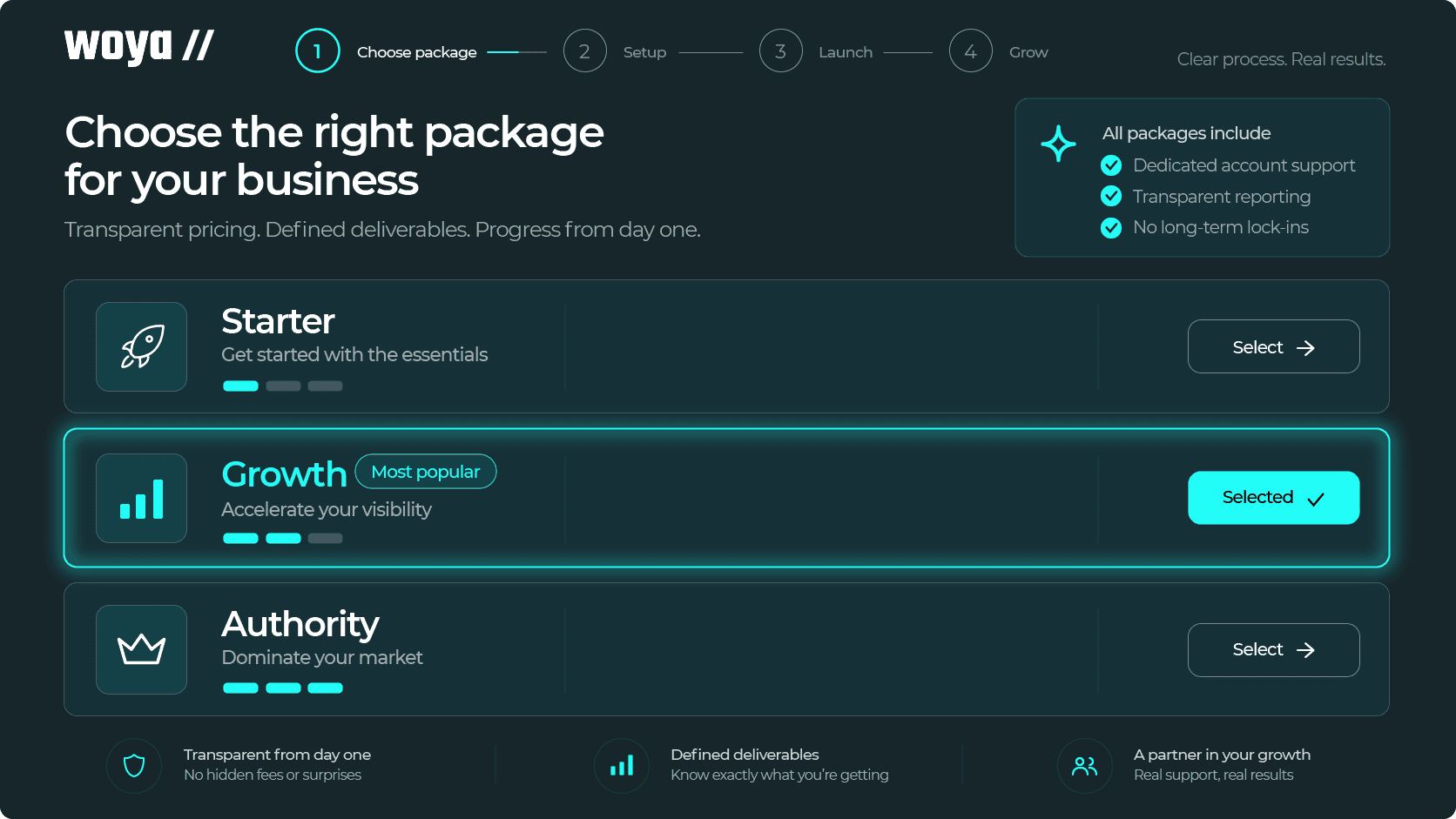This screenshot has height=819, width=1456.
Task: Switch to the Grow step label
Action: (x=1028, y=52)
